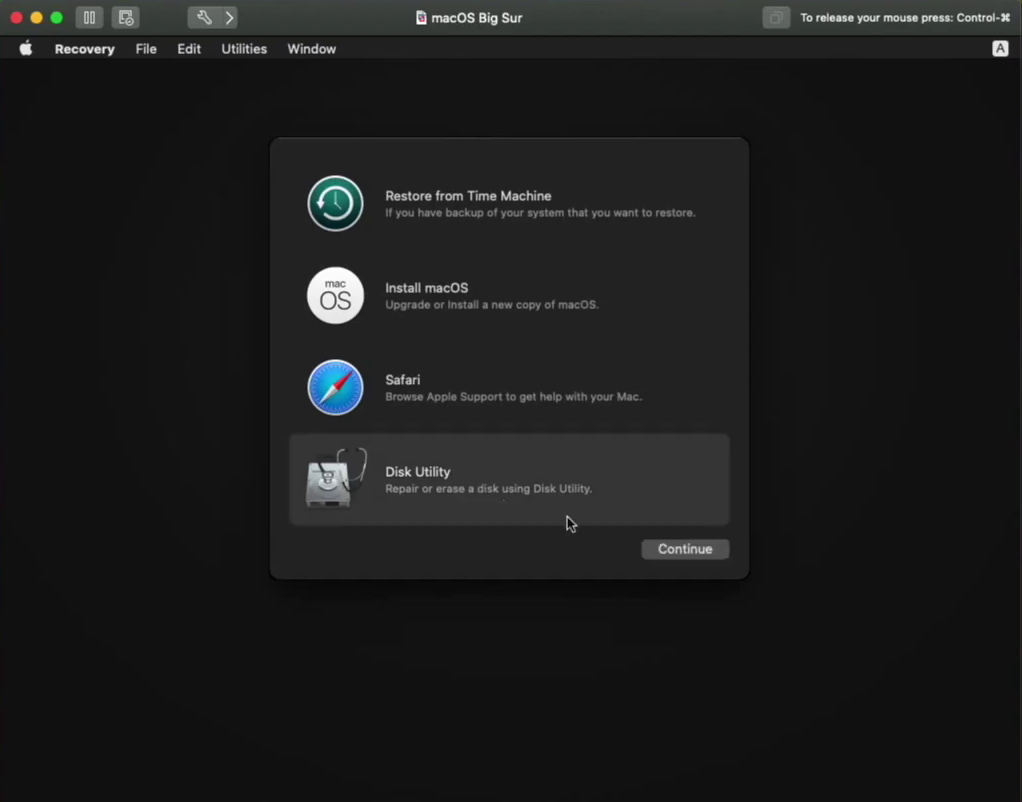Click the 'macOS Big Sur' window title

coord(476,18)
